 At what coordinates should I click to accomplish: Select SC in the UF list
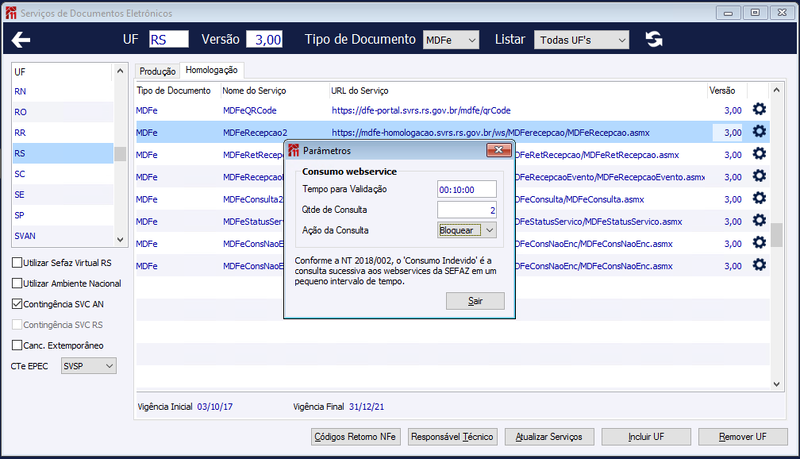click(x=63, y=174)
